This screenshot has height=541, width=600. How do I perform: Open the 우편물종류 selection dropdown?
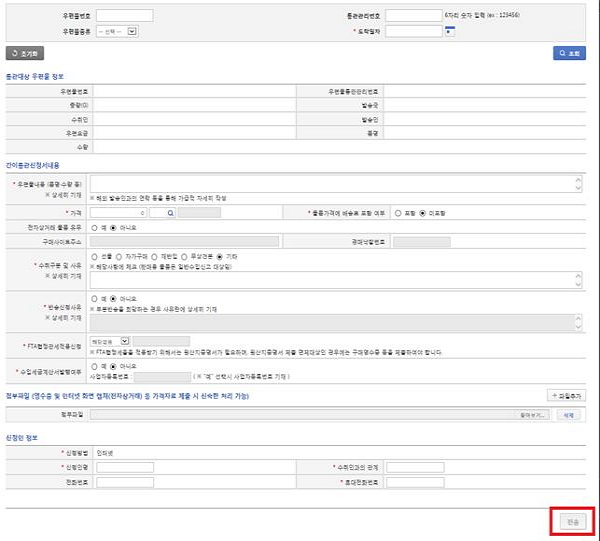tap(116, 31)
